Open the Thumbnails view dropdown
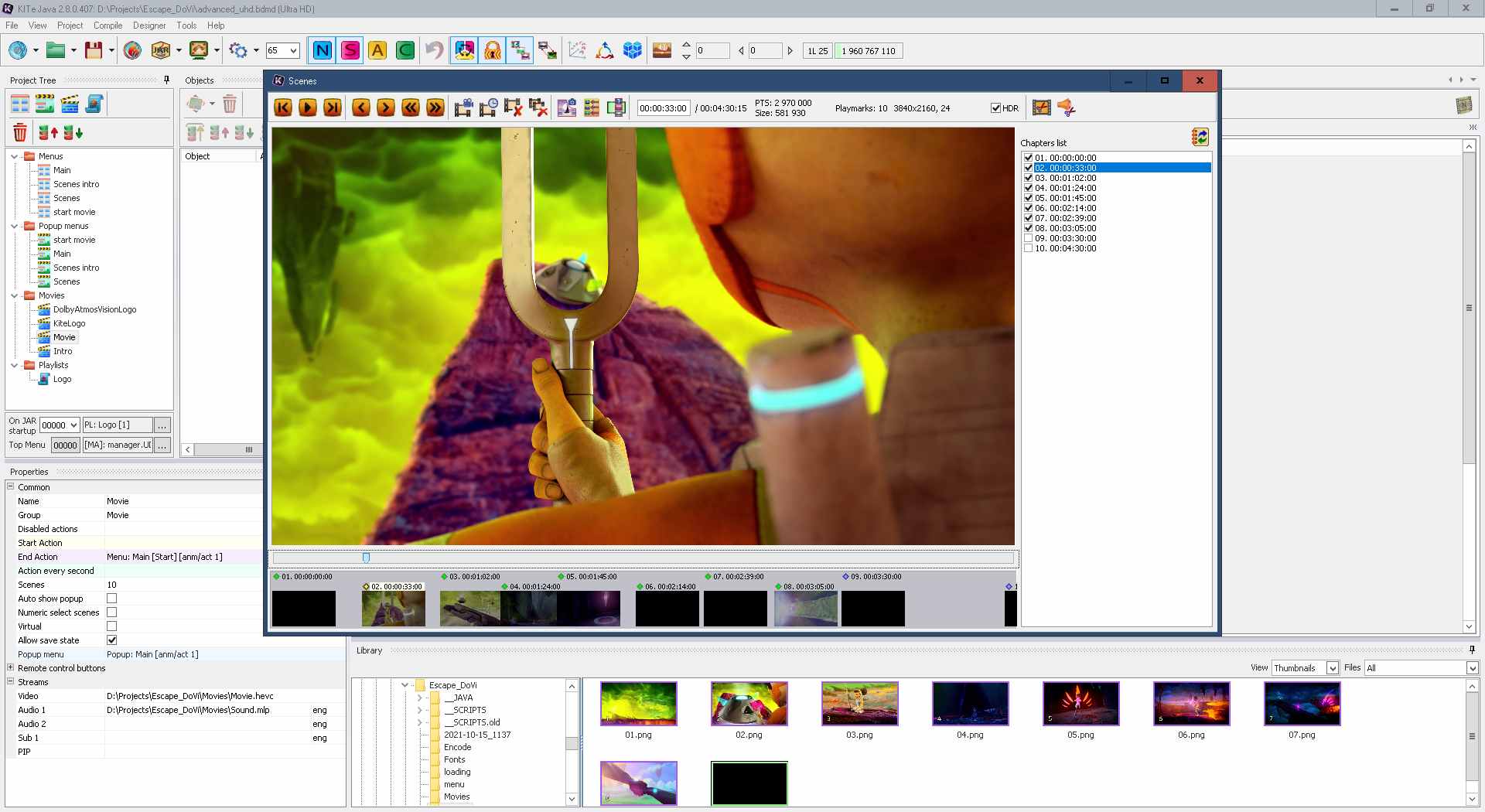Viewport: 1485px width, 812px height. pos(1332,668)
